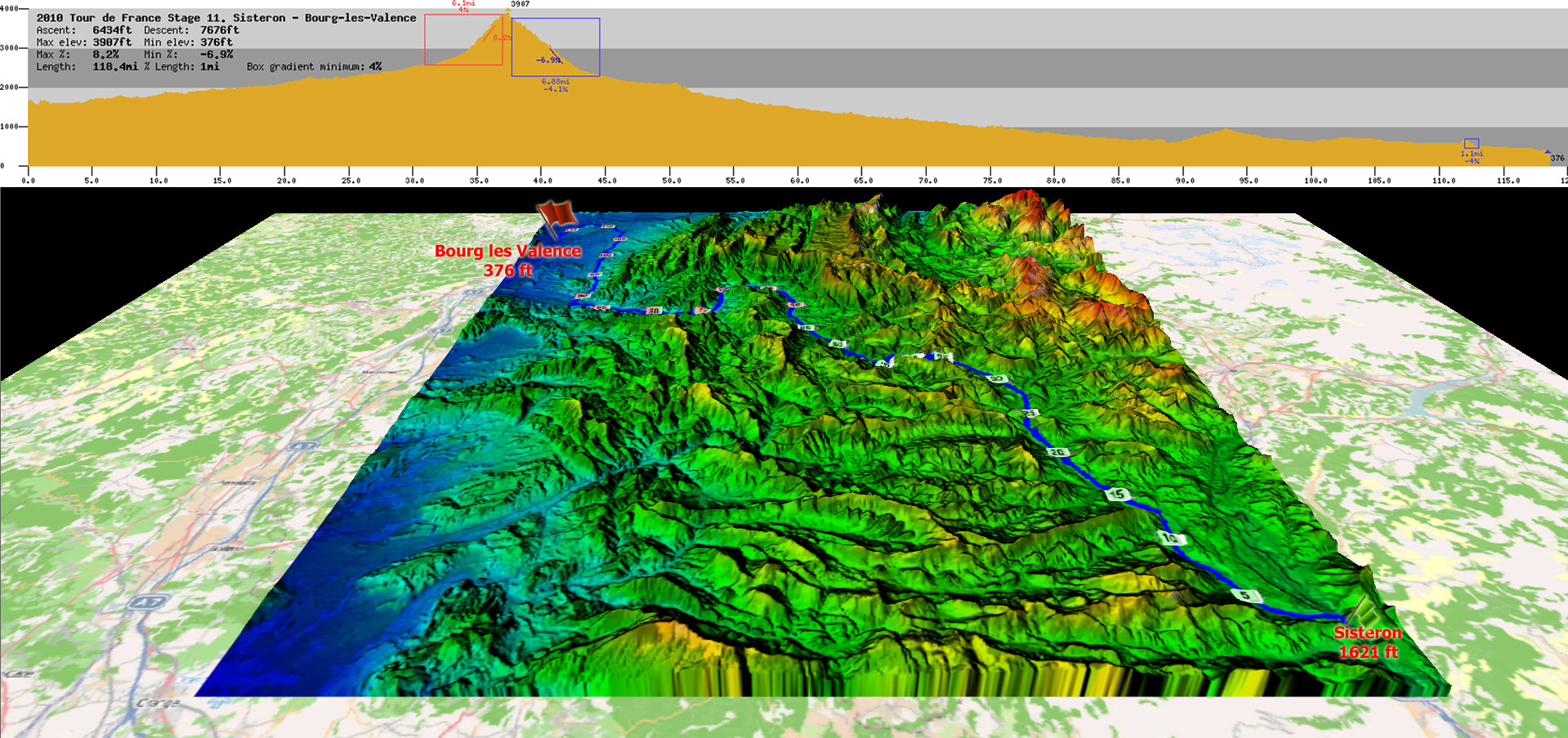Select the red climb box on the profile

coord(463,39)
